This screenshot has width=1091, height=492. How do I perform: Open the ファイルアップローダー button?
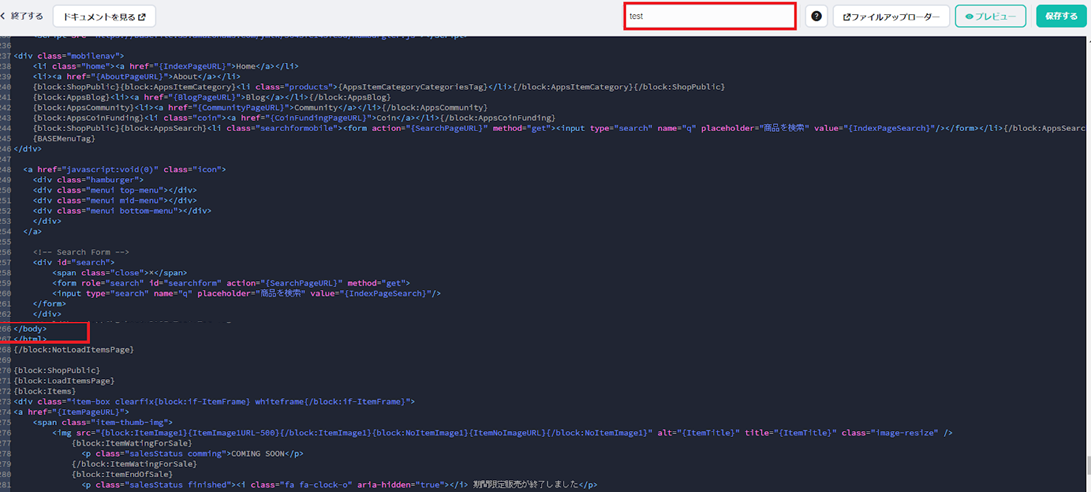pos(891,16)
